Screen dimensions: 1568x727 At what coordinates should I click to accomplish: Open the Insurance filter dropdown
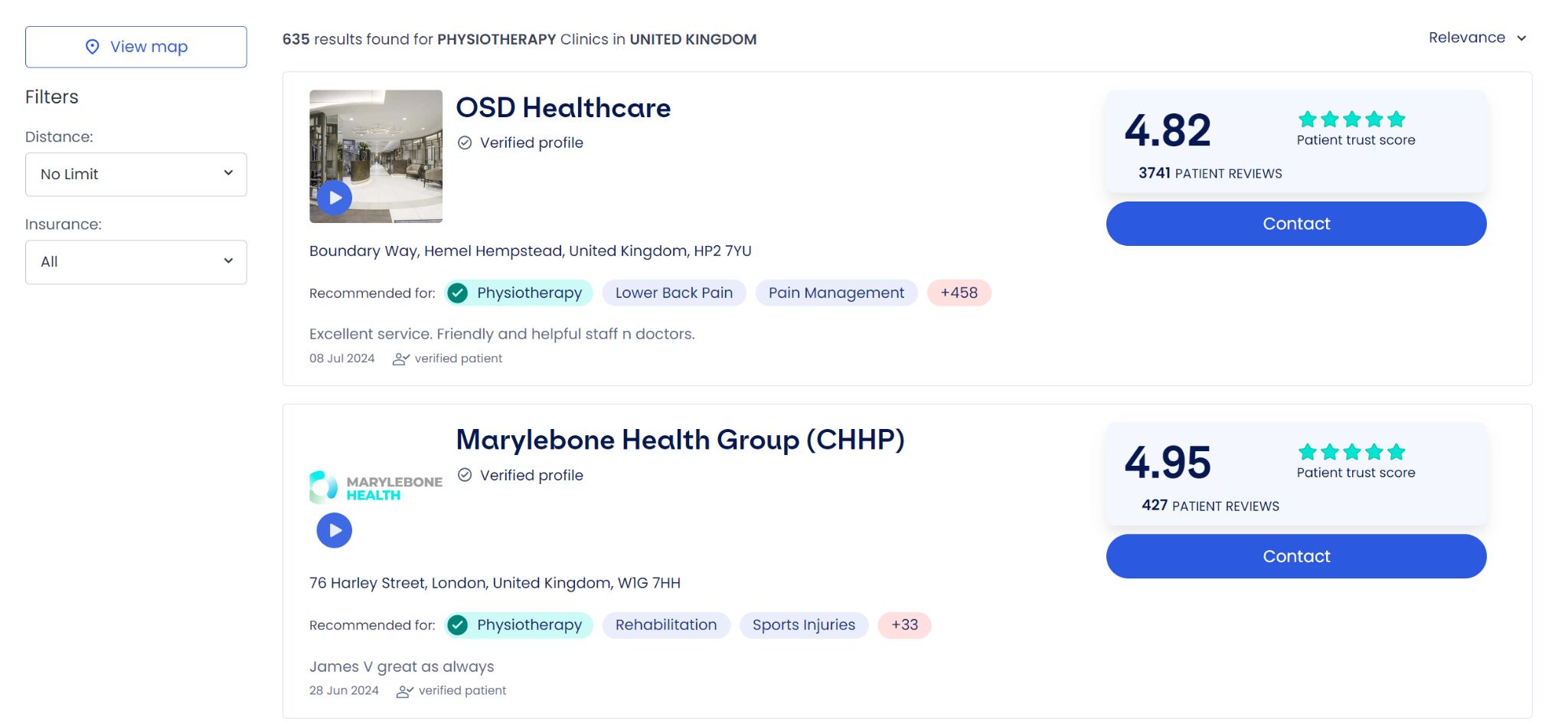coord(136,261)
